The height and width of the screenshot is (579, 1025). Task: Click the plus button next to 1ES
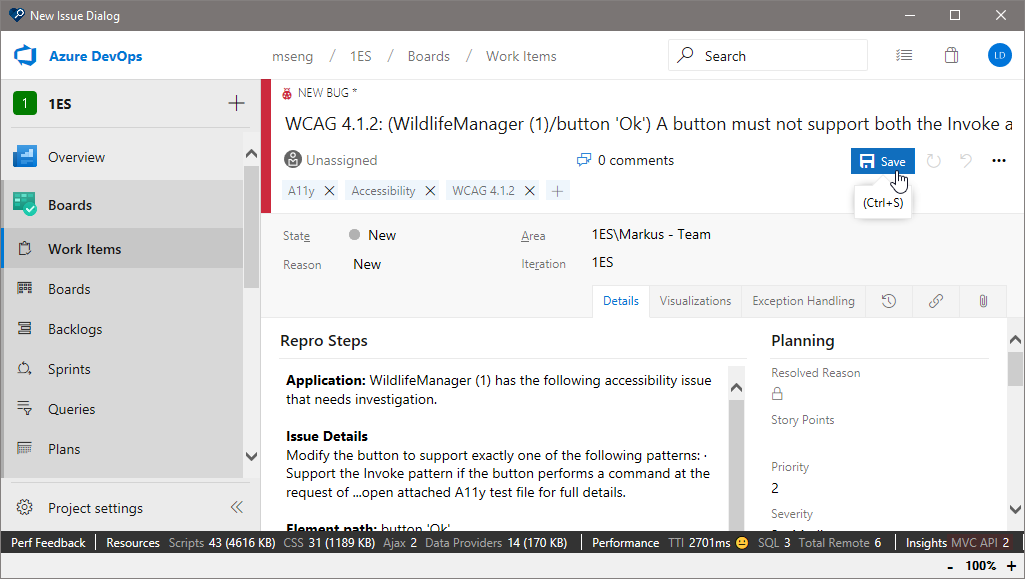[236, 103]
